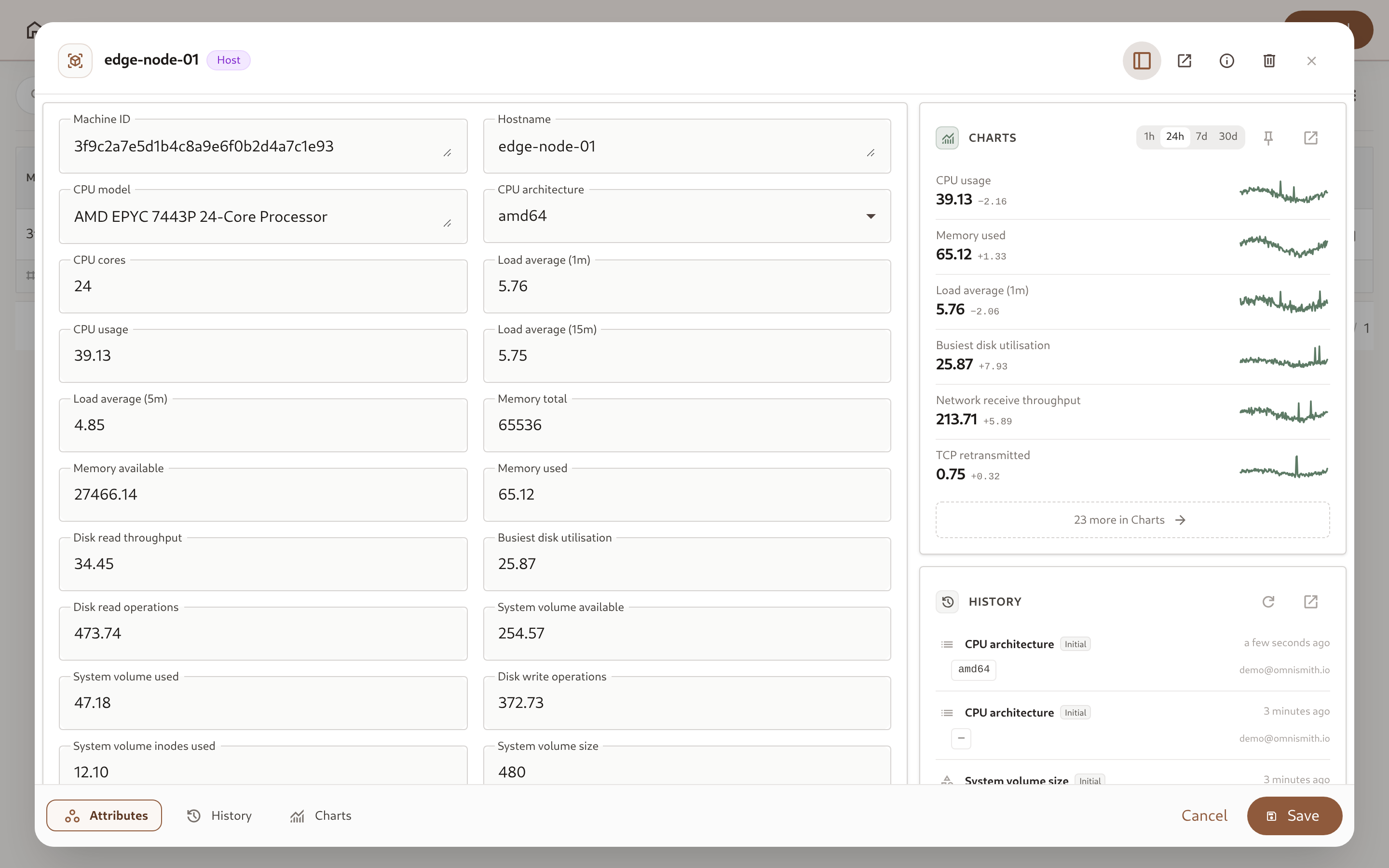The height and width of the screenshot is (868, 1389).
Task: Pin the Charts panel
Action: tap(1268, 138)
